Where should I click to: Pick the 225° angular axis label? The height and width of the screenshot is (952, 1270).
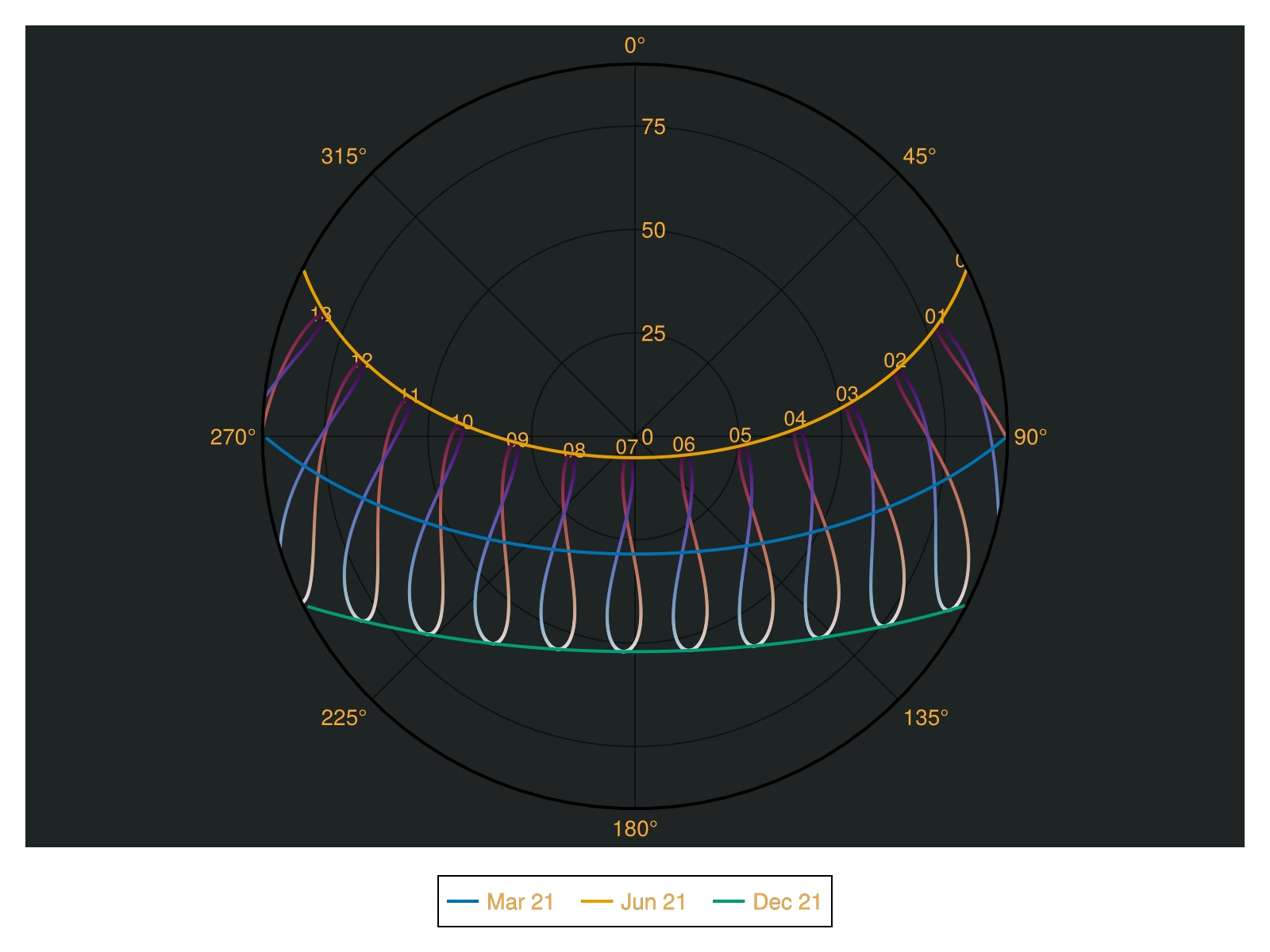(x=344, y=718)
